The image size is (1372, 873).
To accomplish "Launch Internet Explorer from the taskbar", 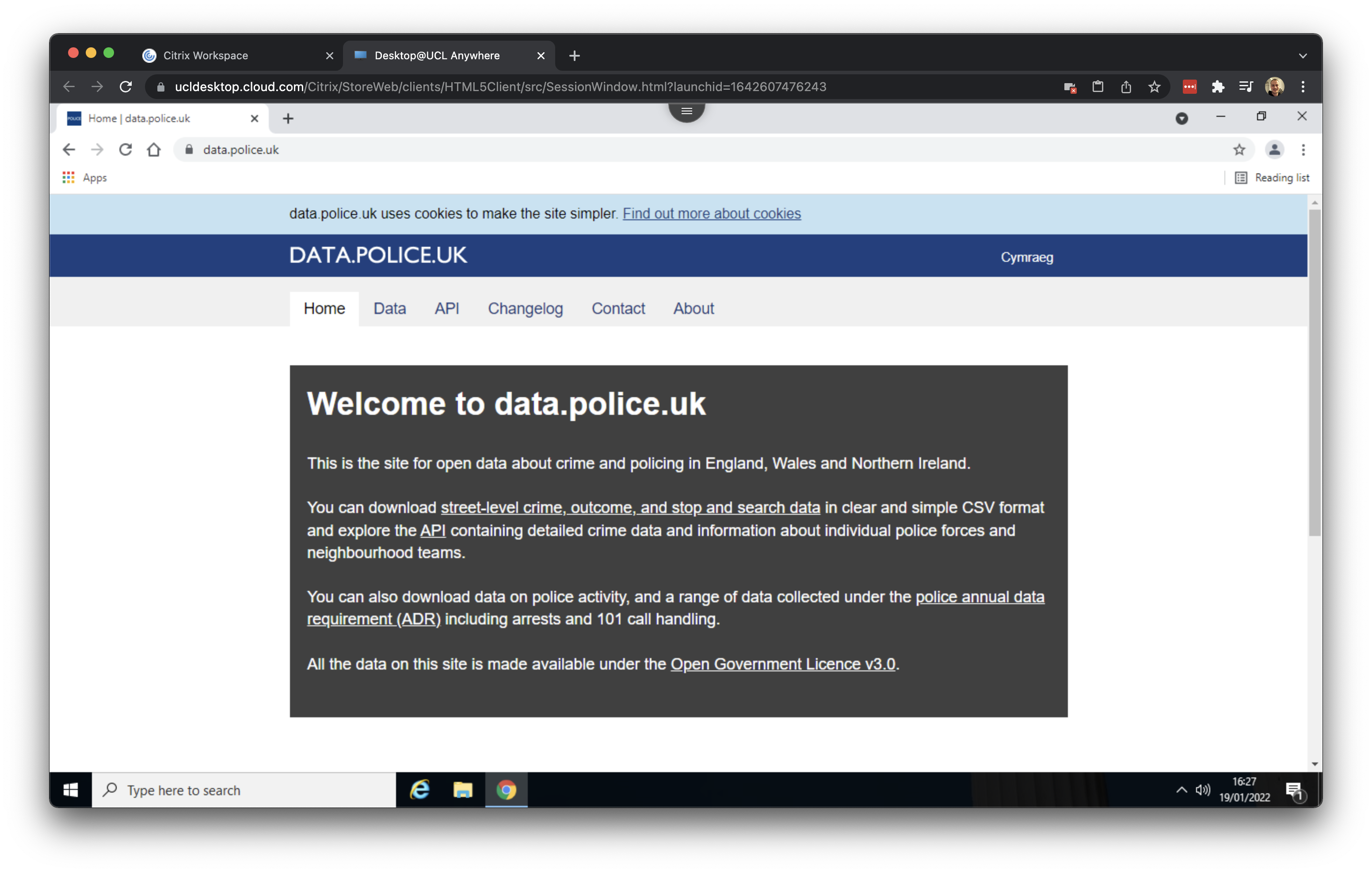I will point(420,790).
